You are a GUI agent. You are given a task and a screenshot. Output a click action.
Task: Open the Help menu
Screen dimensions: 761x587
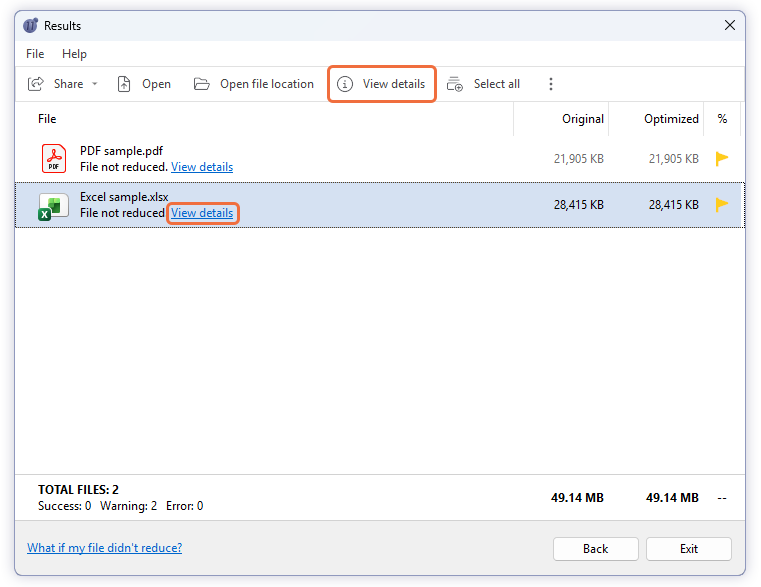point(74,54)
